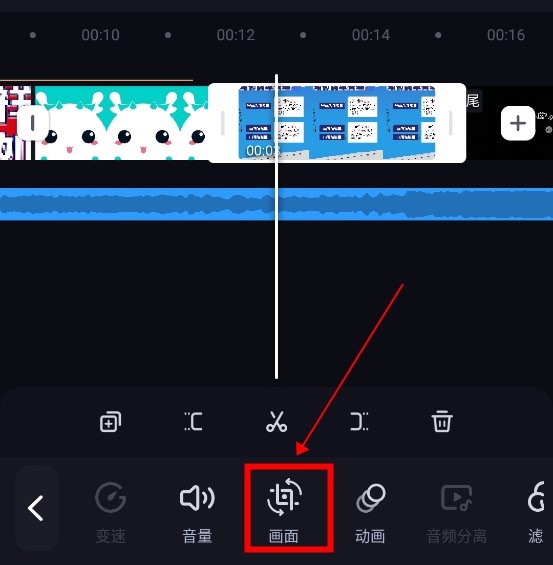
Task: Select the blue slides video clip
Action: (x=337, y=123)
